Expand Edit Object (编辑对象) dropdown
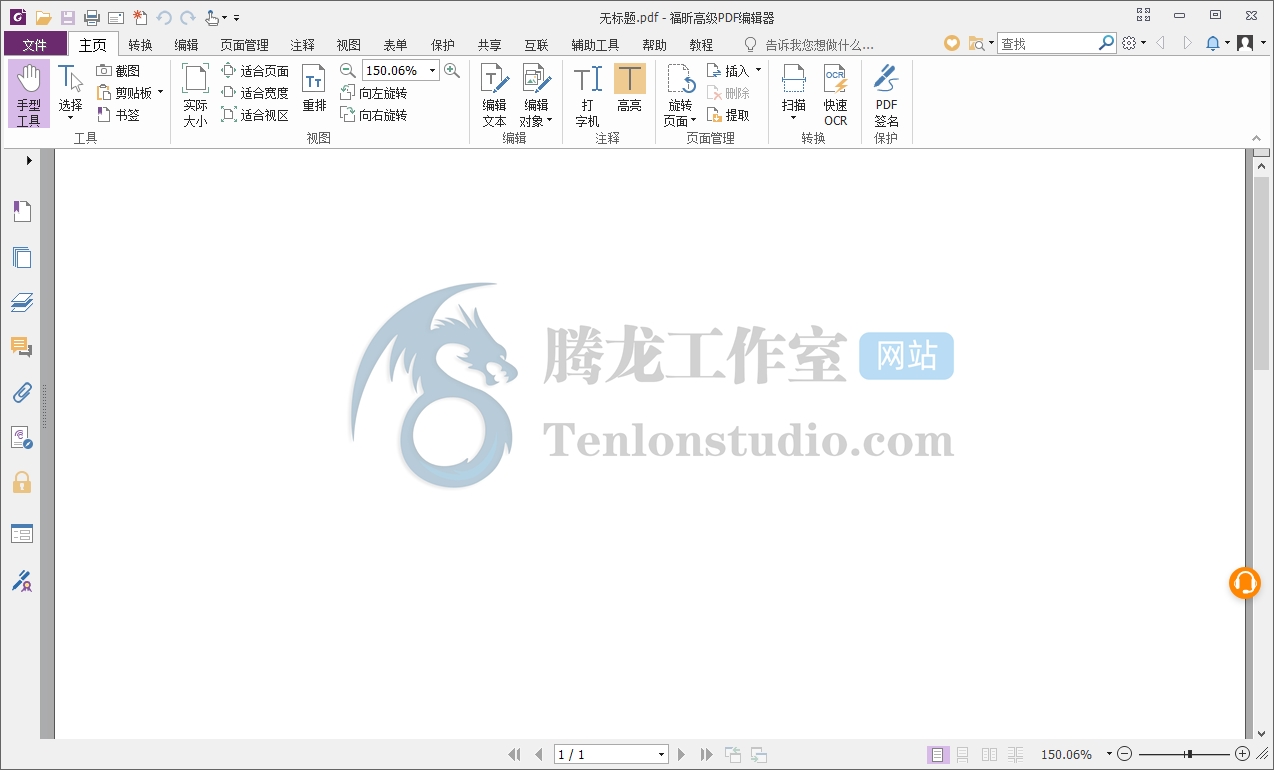Viewport: 1274px width, 770px height. 550,121
